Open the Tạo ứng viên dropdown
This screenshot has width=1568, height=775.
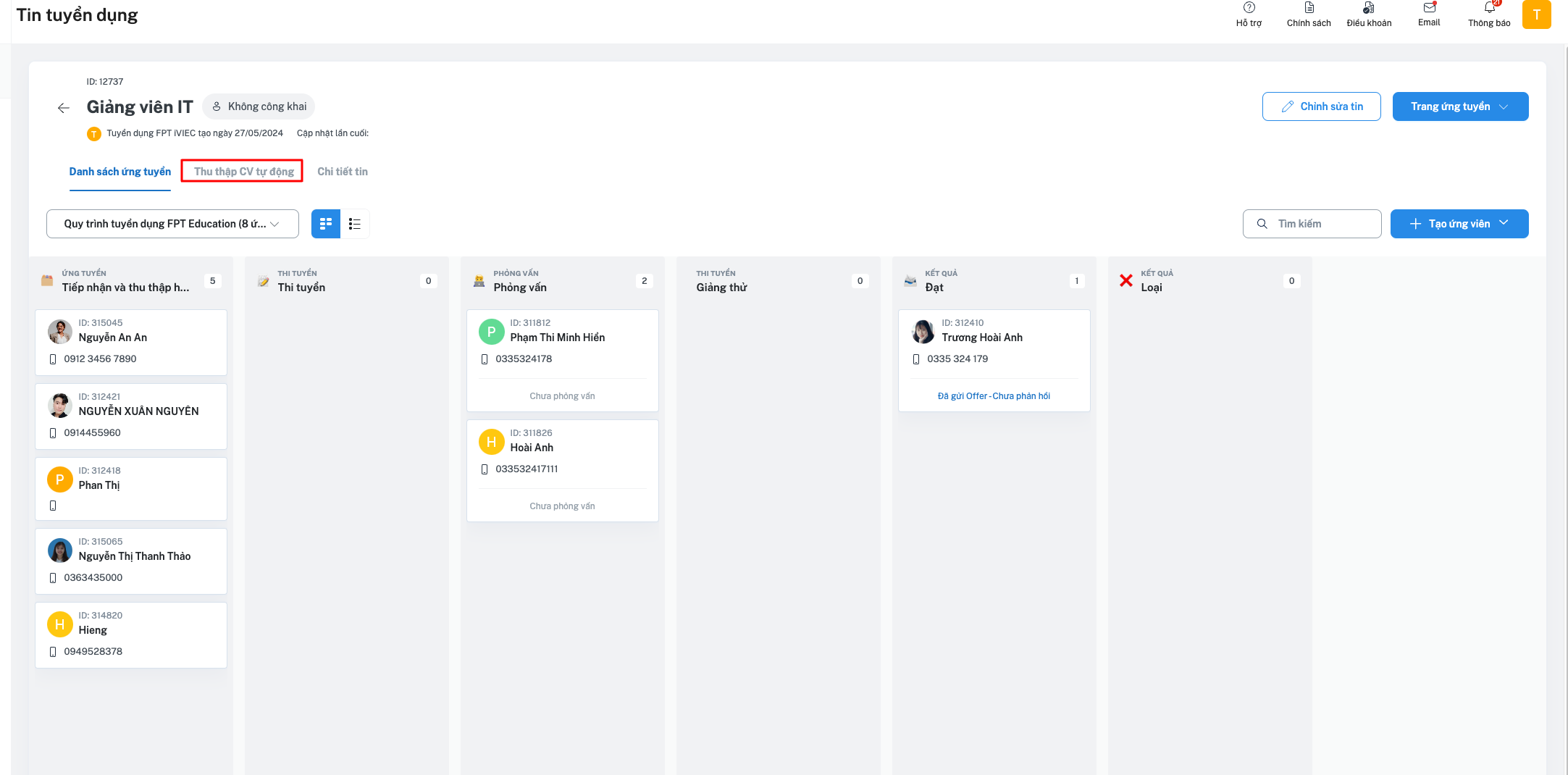pyautogui.click(x=1459, y=224)
